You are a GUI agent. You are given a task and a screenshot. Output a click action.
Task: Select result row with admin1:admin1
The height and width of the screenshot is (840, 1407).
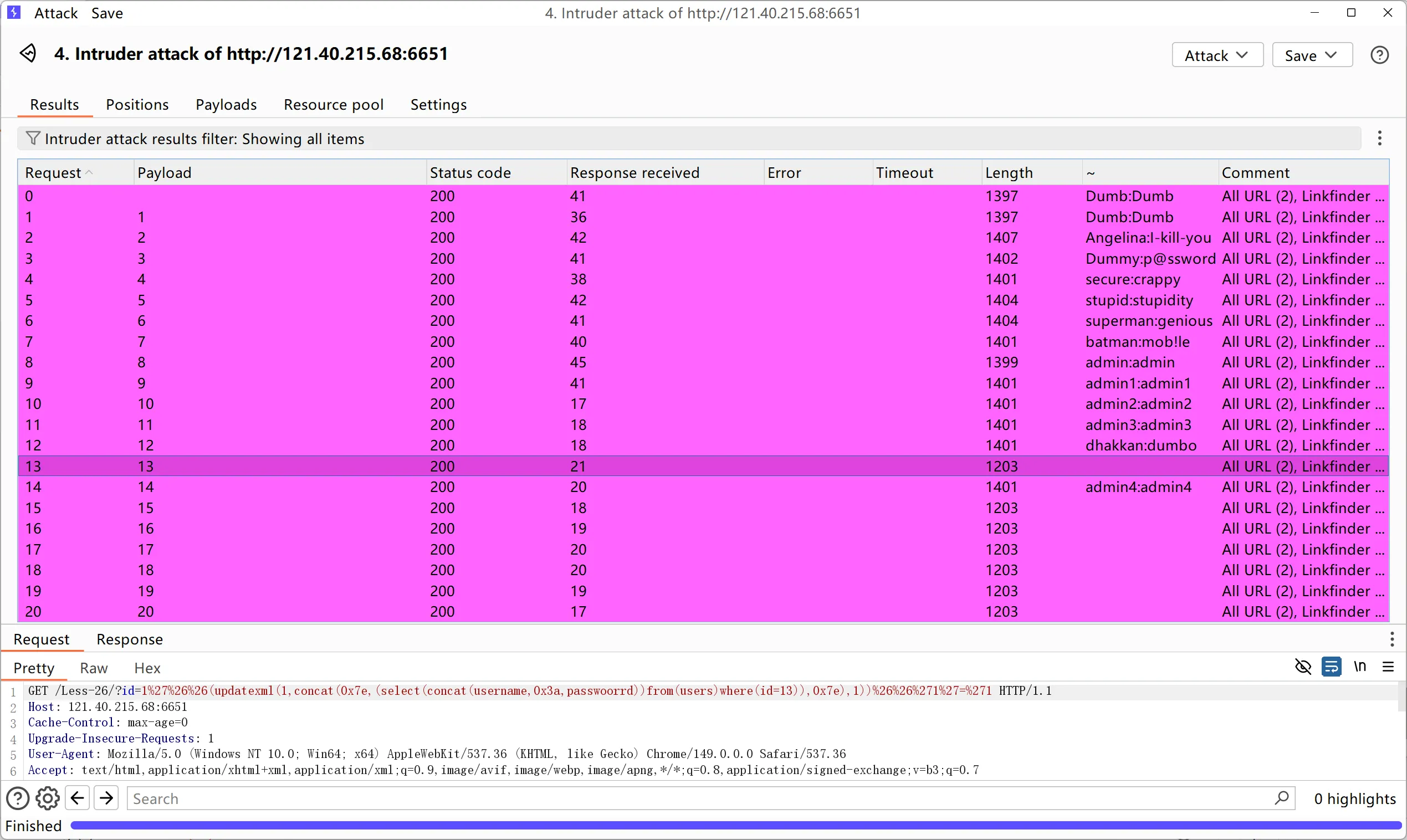click(704, 383)
